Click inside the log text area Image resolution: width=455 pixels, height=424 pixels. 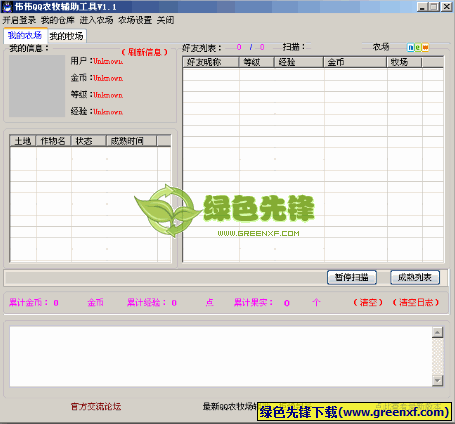click(x=221, y=356)
